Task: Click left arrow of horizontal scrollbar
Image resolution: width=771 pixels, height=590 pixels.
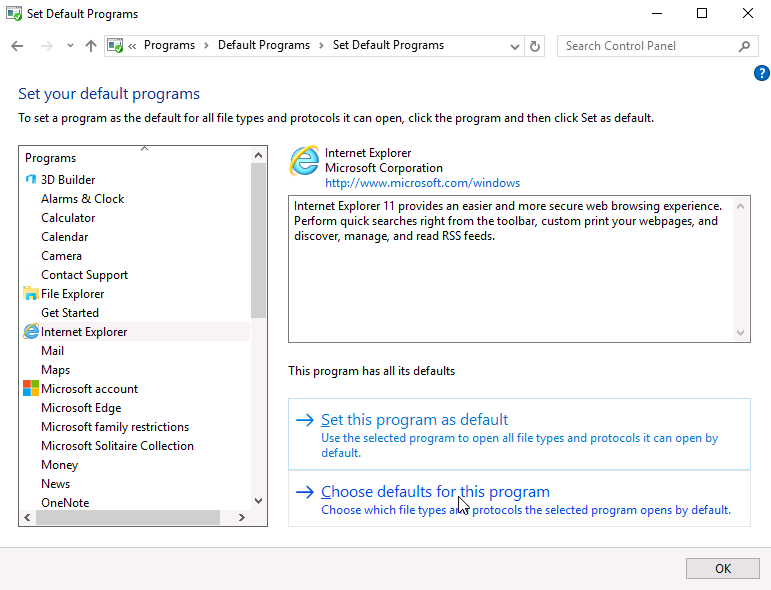Action: [x=27, y=518]
